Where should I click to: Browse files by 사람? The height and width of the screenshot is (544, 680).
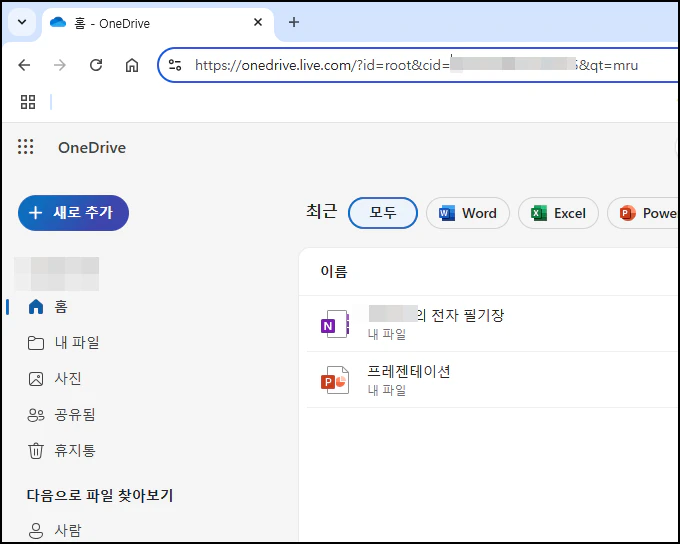pyautogui.click(x=55, y=530)
